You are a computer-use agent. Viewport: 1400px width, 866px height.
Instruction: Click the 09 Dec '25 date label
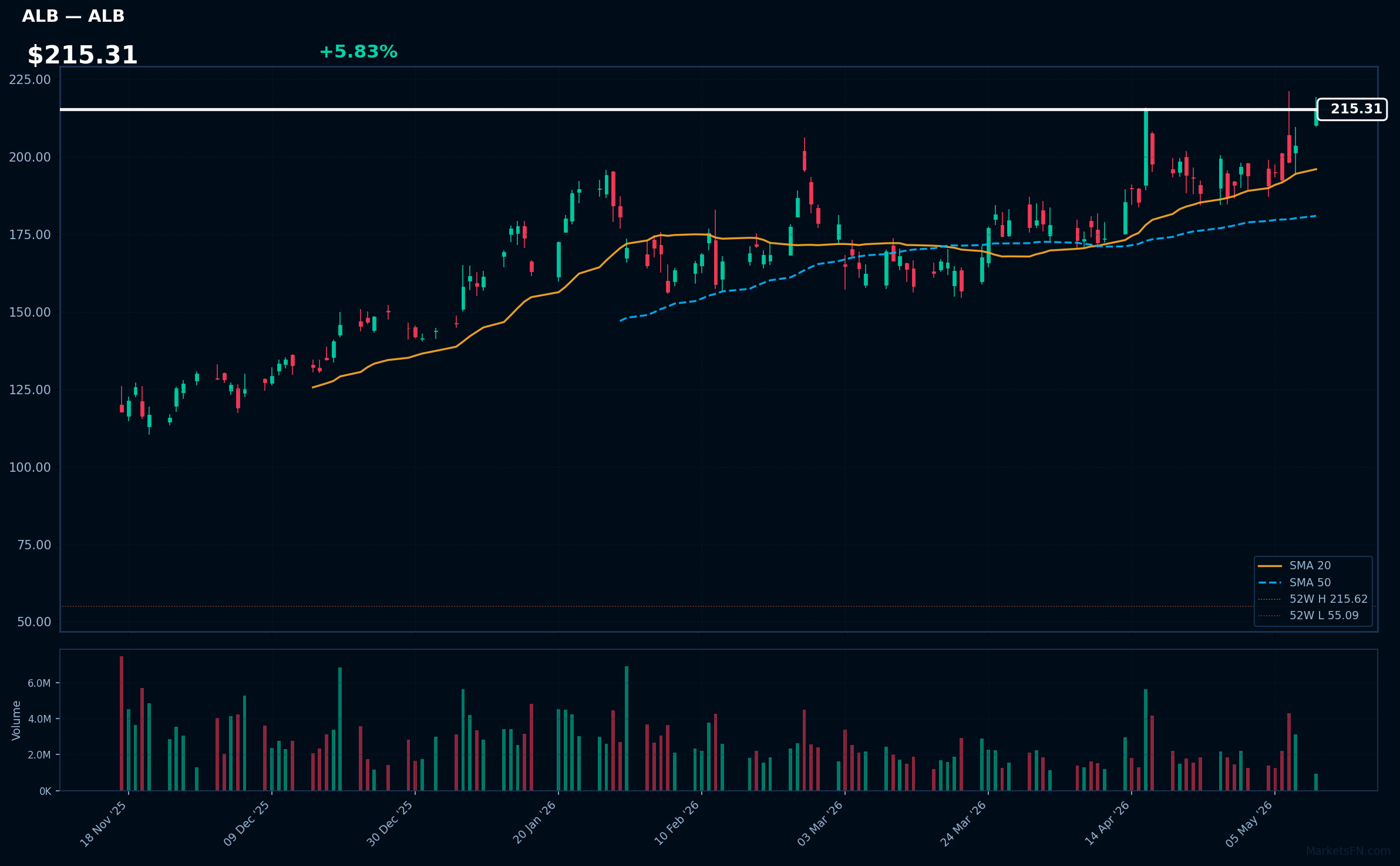247,824
